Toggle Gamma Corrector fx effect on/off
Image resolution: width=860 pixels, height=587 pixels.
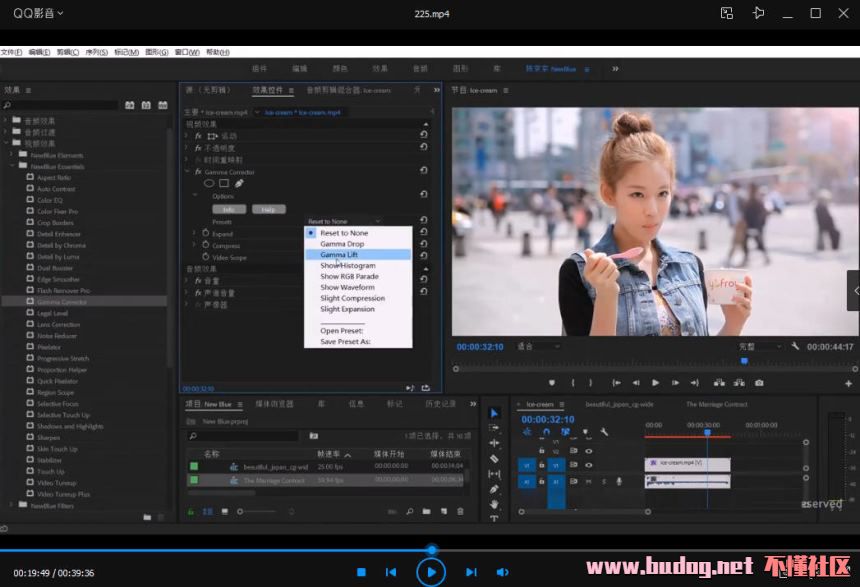[x=198, y=172]
